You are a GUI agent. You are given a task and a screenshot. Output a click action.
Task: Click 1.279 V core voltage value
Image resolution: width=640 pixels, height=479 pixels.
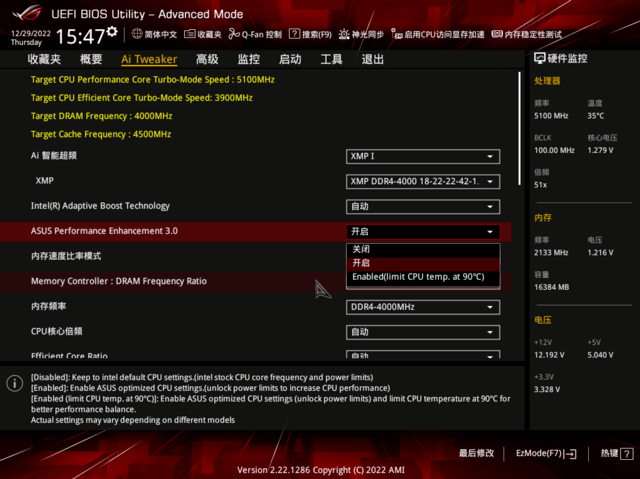(x=600, y=151)
